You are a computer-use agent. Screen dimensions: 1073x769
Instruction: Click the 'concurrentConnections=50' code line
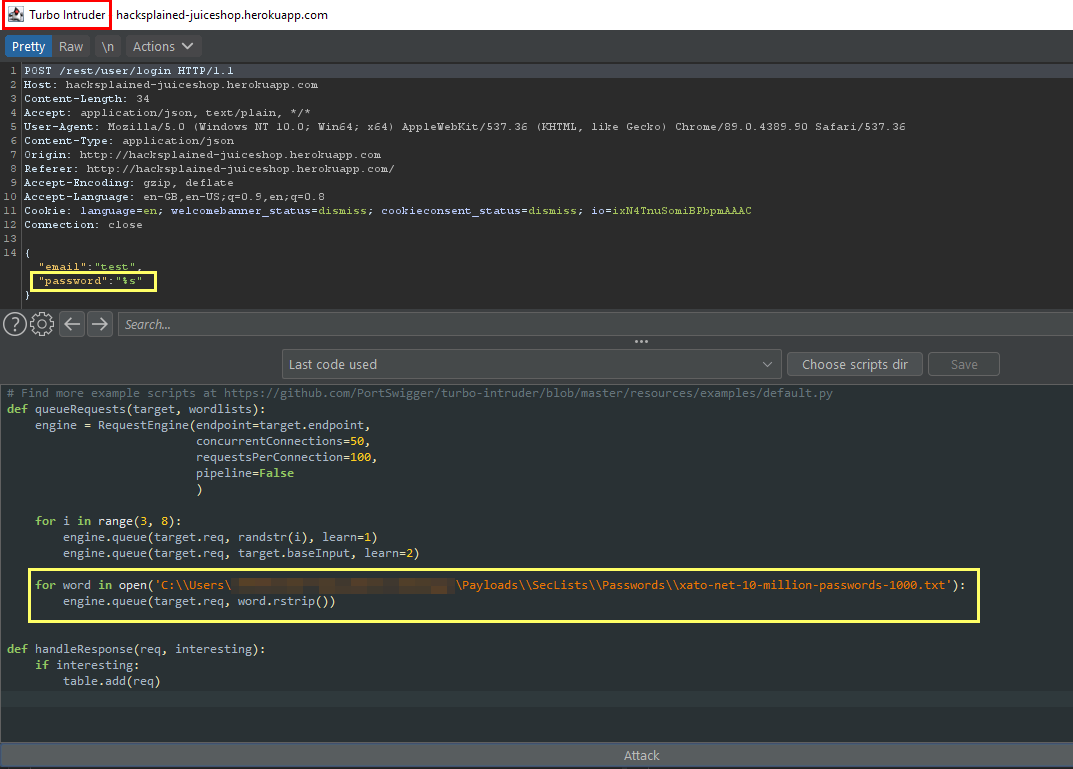point(283,441)
